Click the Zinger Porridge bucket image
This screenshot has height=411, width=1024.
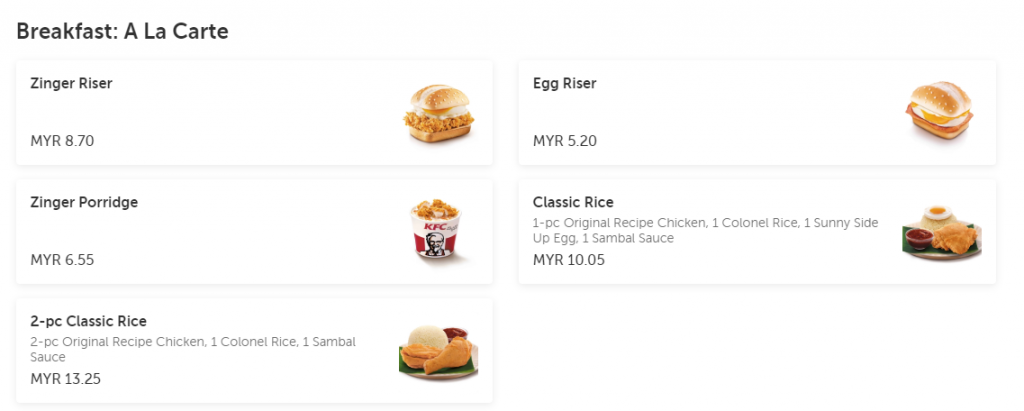(x=438, y=232)
